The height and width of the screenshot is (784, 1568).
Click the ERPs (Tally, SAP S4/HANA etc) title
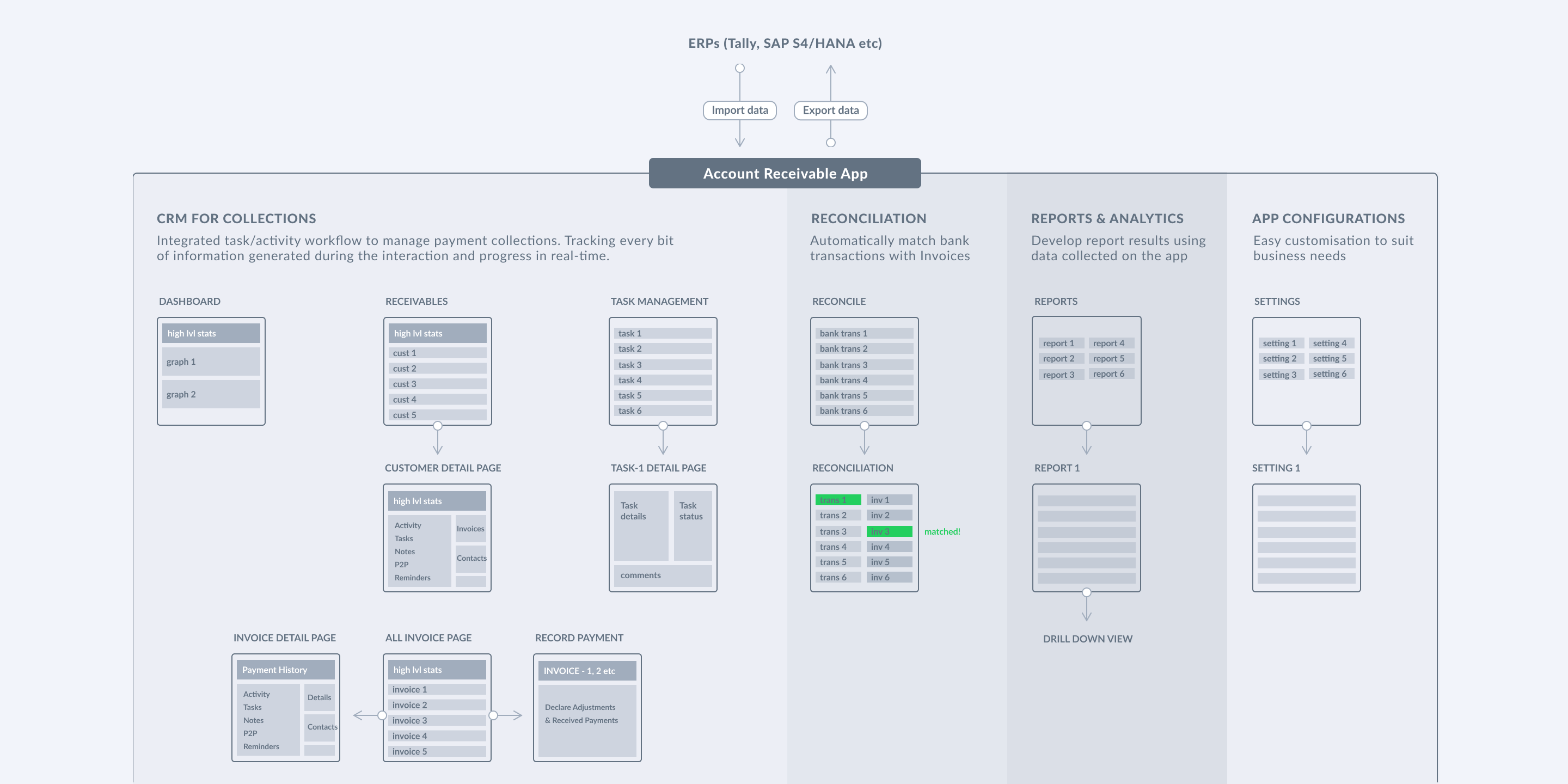coord(785,43)
